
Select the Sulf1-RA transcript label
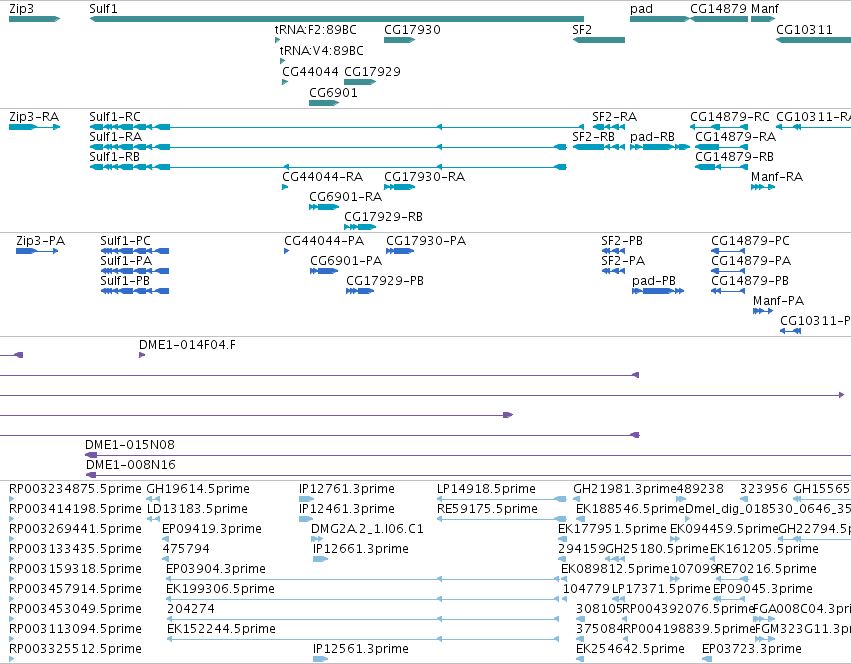point(116,136)
